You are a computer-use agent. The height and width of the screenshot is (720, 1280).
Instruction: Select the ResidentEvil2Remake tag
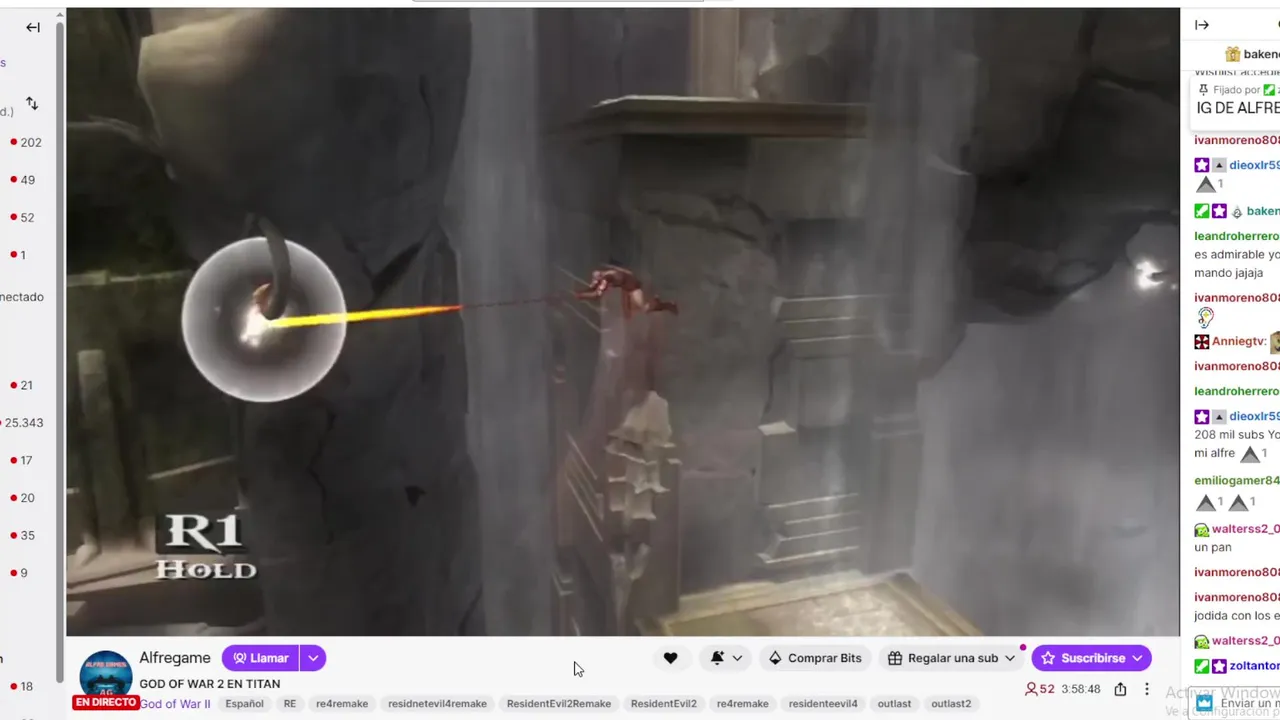click(x=559, y=704)
